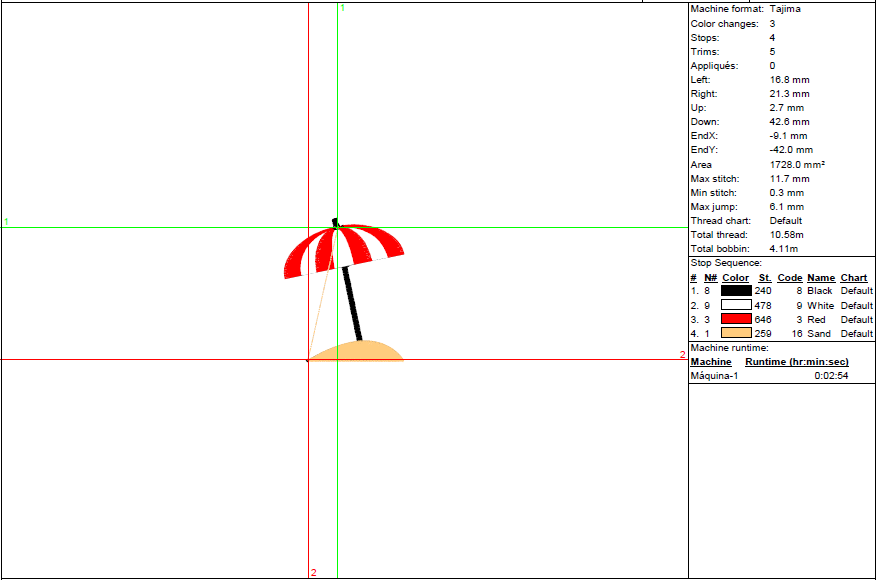Click the 'Runtime (hr:min:sec)' header
Image resolution: width=876 pixels, height=580 pixels.
pyautogui.click(x=797, y=362)
